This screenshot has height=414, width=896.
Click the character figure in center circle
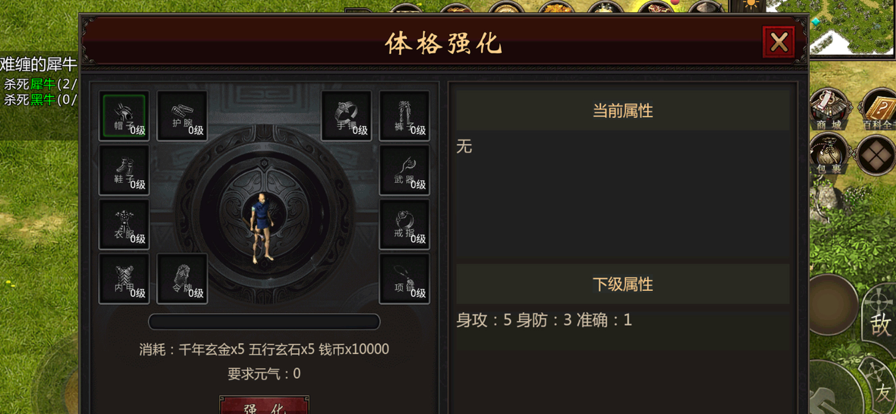coord(263,228)
